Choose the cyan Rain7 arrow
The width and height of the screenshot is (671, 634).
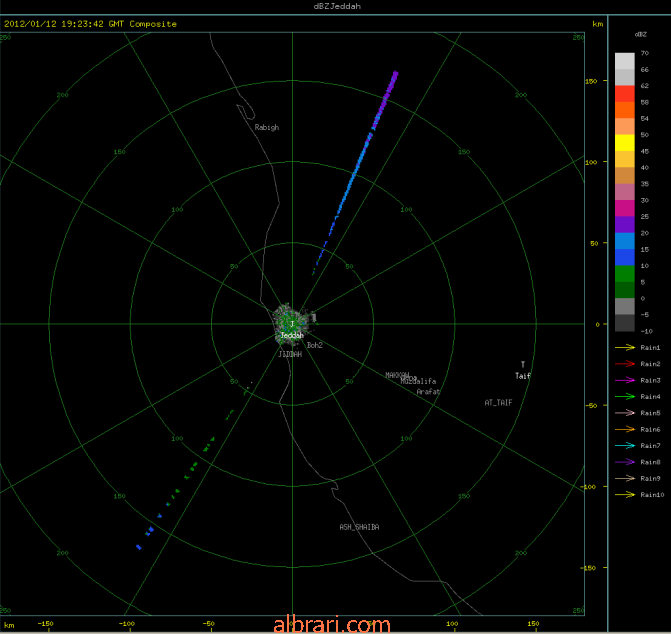tap(625, 445)
